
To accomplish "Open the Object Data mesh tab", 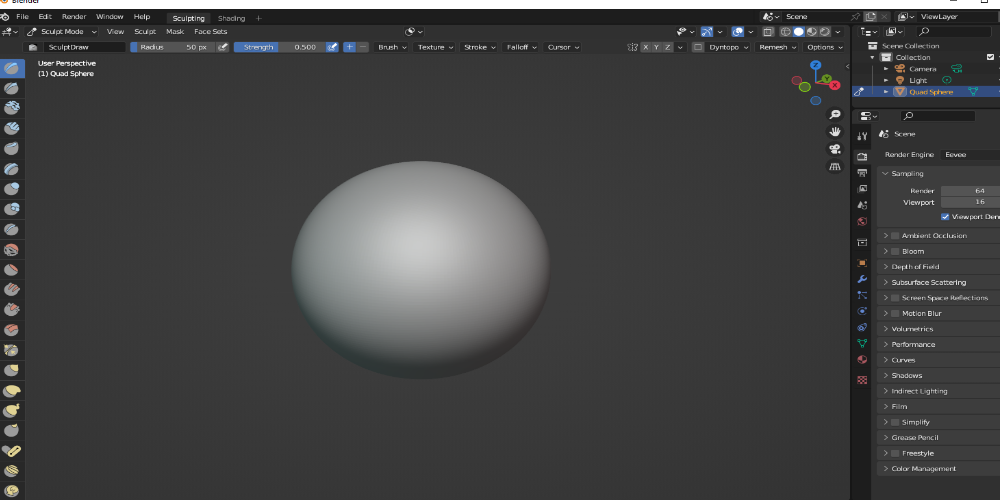I will tap(862, 344).
